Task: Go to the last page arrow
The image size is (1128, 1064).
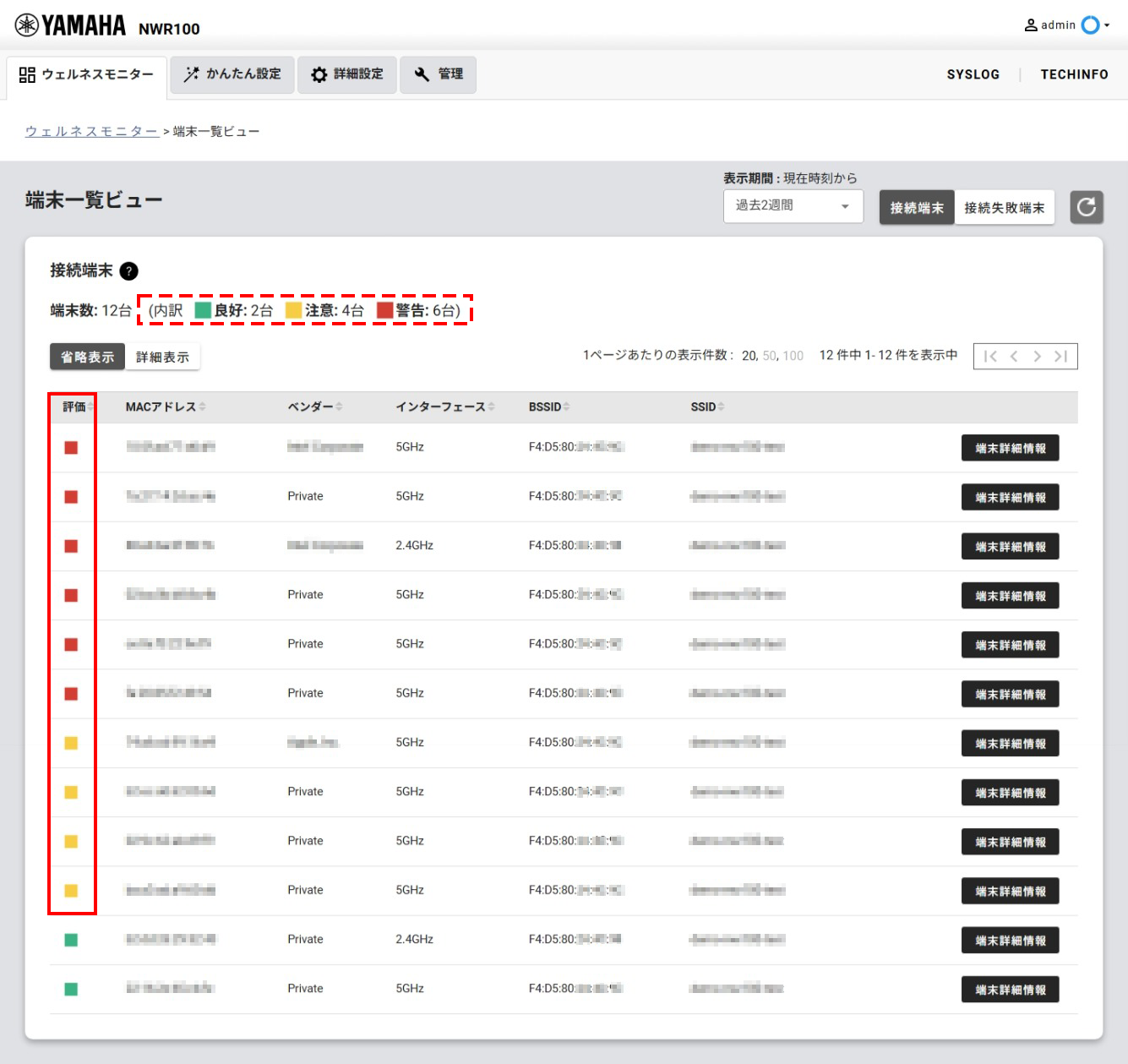Action: [1061, 357]
